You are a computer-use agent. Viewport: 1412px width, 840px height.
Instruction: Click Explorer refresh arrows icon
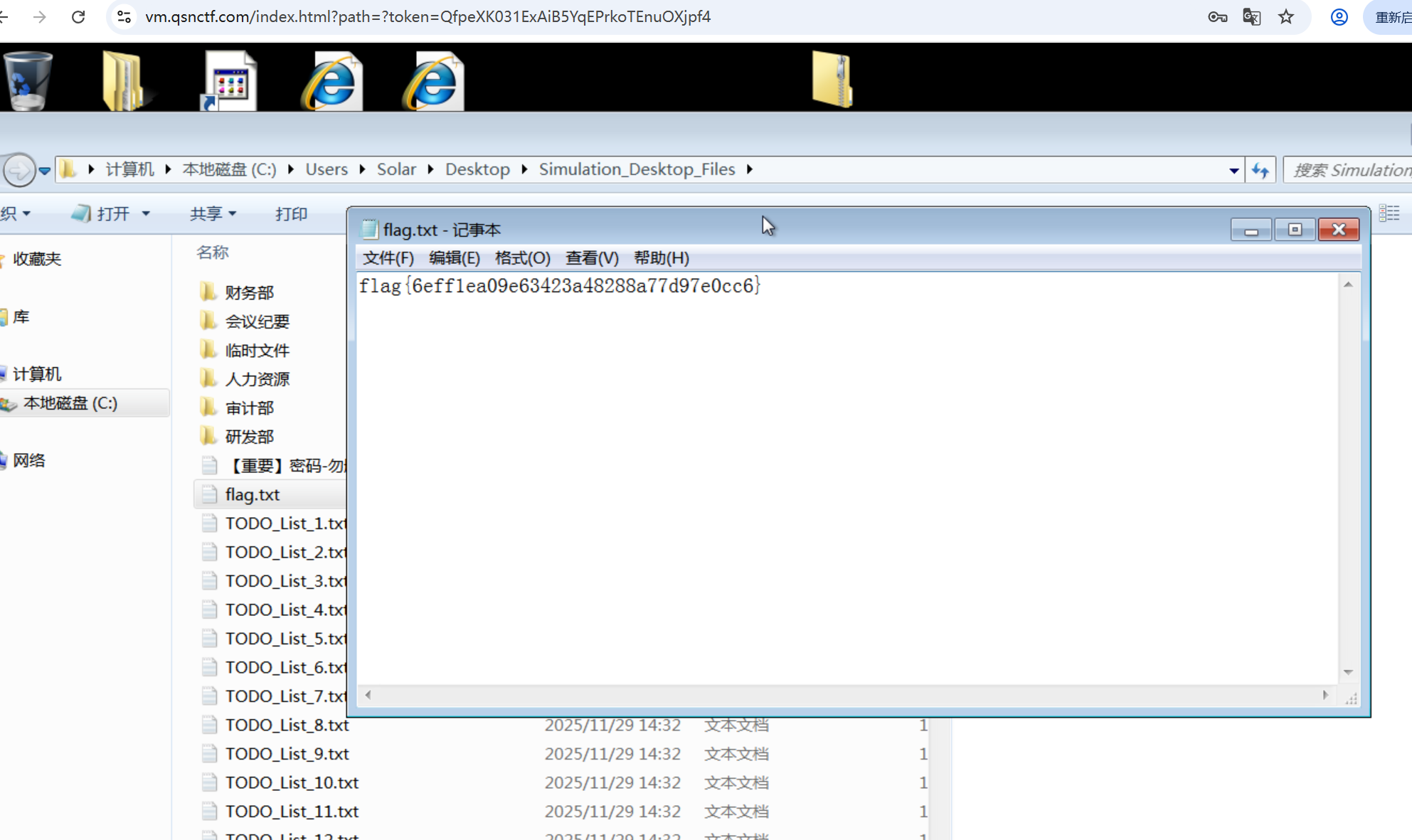tap(1260, 171)
